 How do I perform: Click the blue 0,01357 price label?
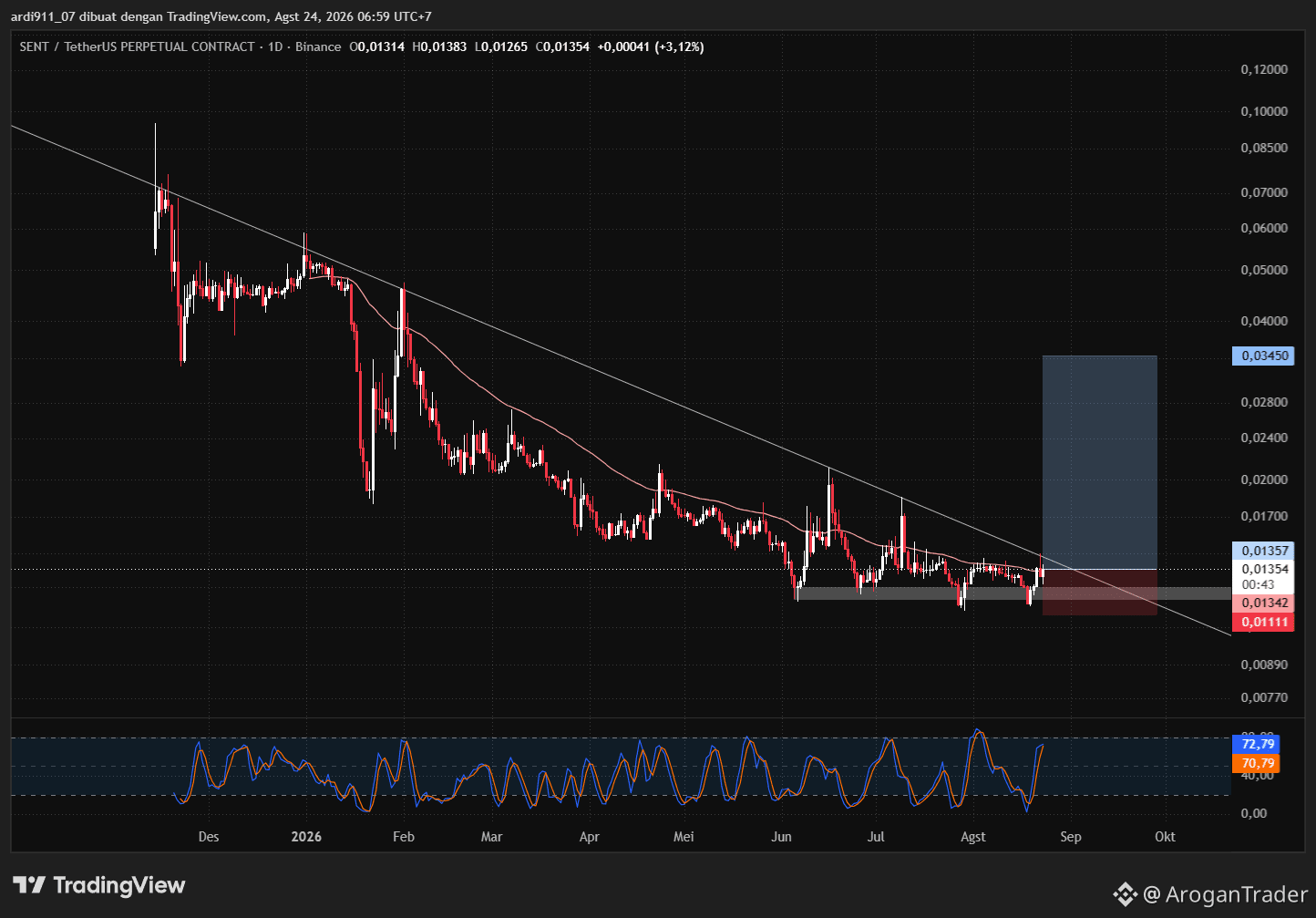click(x=1261, y=551)
